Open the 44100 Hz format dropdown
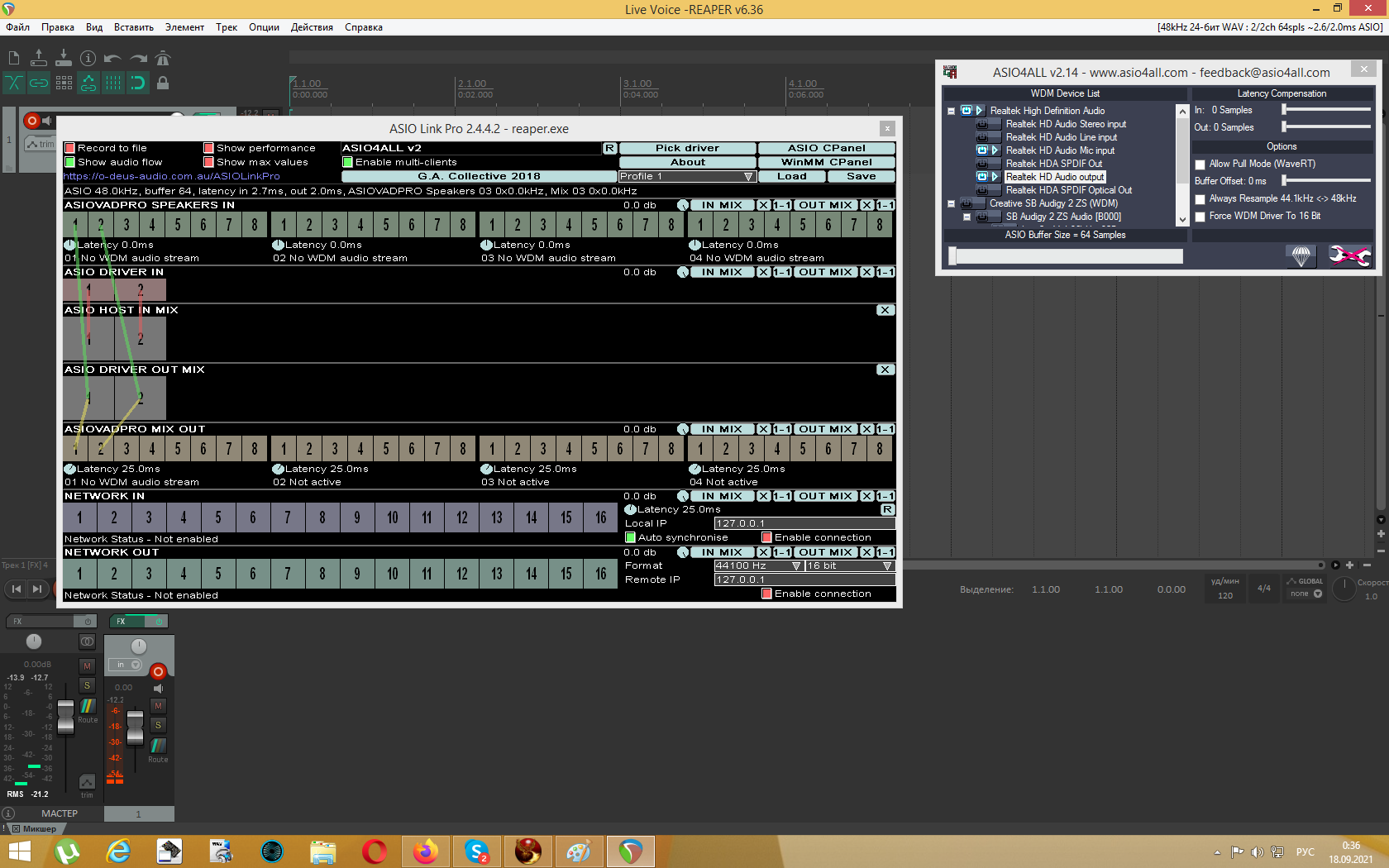This screenshot has width=1389, height=868. 758,566
